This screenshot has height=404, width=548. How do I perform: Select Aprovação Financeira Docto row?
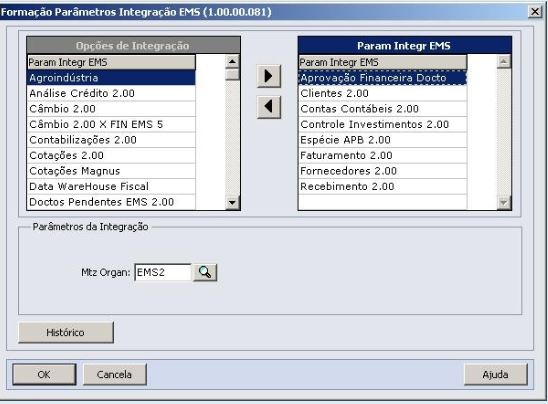[x=383, y=78]
